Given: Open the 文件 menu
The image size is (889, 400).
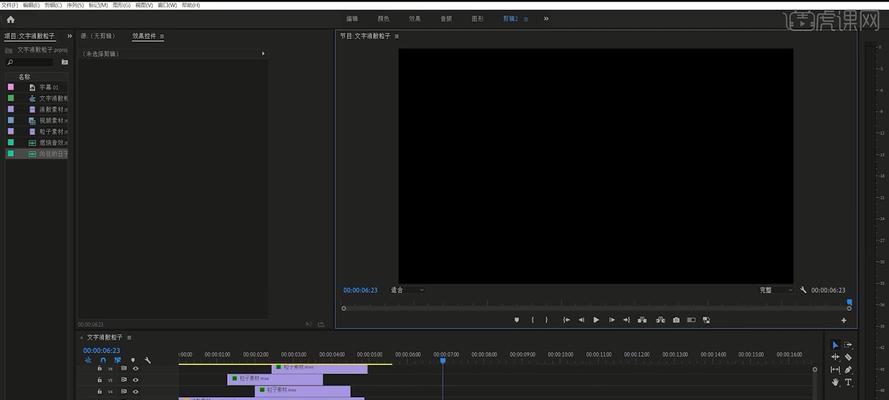Looking at the screenshot, I should pos(10,5).
